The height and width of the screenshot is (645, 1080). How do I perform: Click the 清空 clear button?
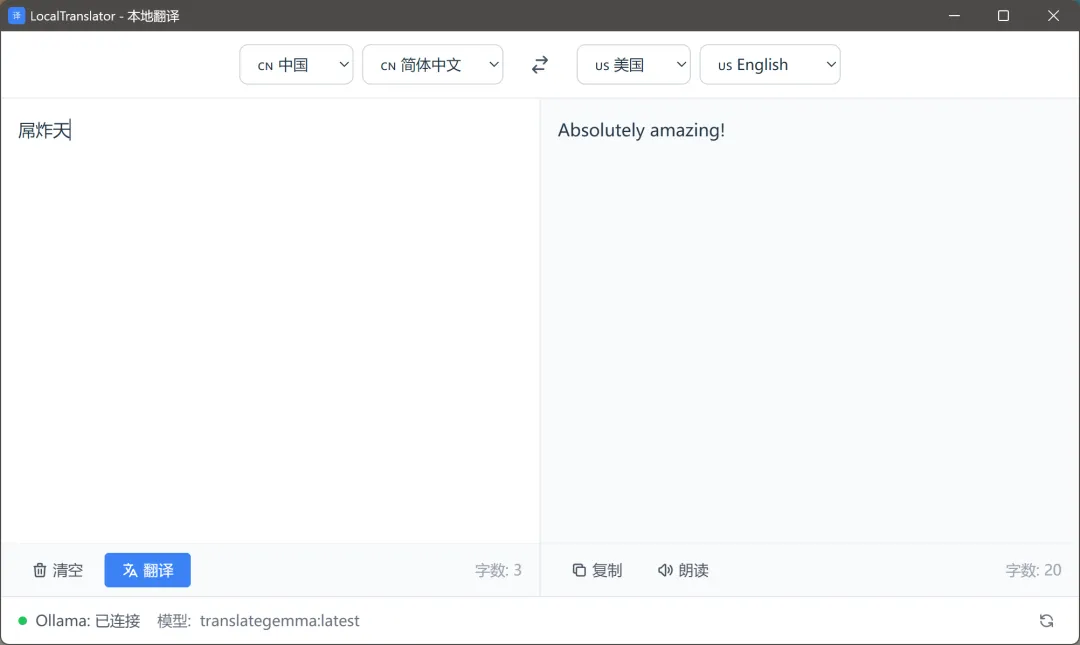[x=58, y=571]
